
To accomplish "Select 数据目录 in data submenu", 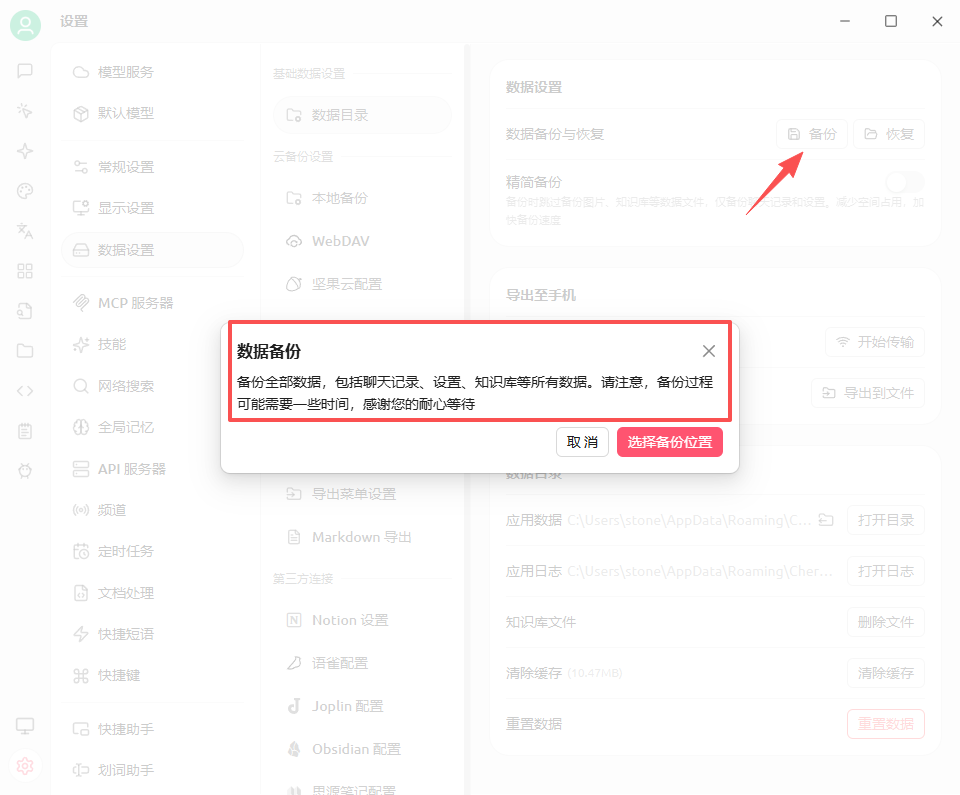I will pos(362,115).
